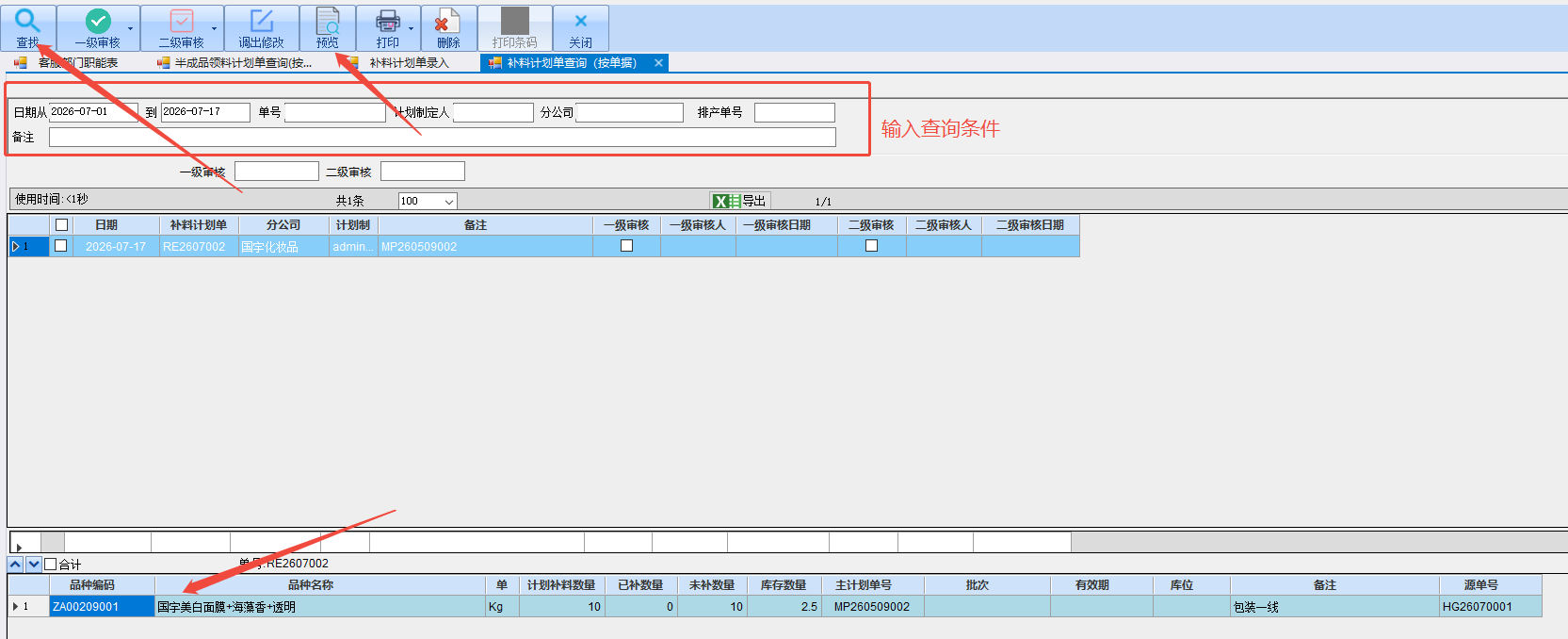Switch to the 补料计划单录入 tab
1568x639 pixels.
[409, 63]
